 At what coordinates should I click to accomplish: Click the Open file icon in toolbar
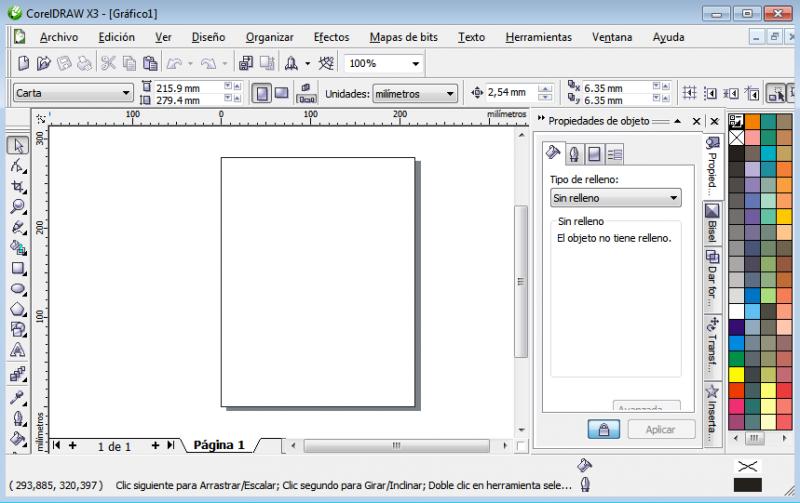[x=43, y=63]
